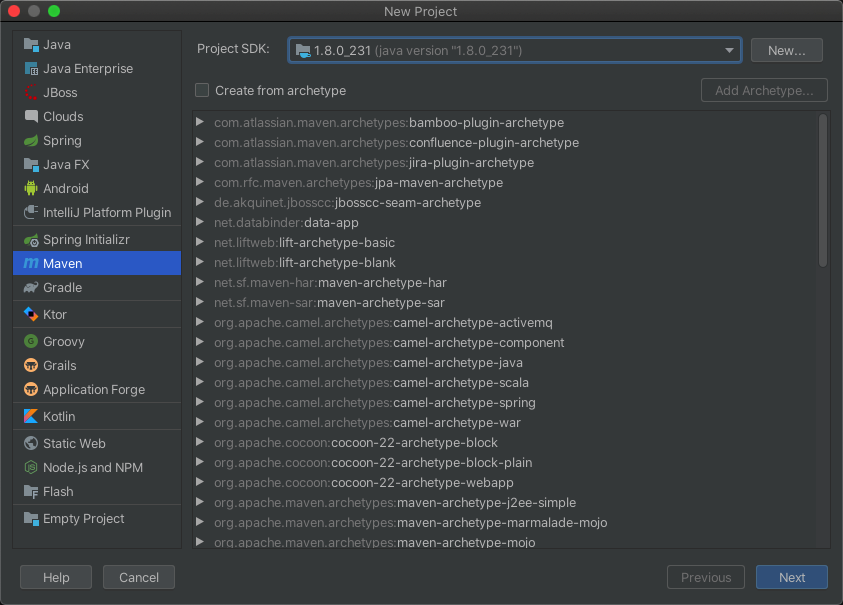Expand cocoon-22-archetype-webapp node
This screenshot has width=843, height=605.
pyautogui.click(x=200, y=482)
